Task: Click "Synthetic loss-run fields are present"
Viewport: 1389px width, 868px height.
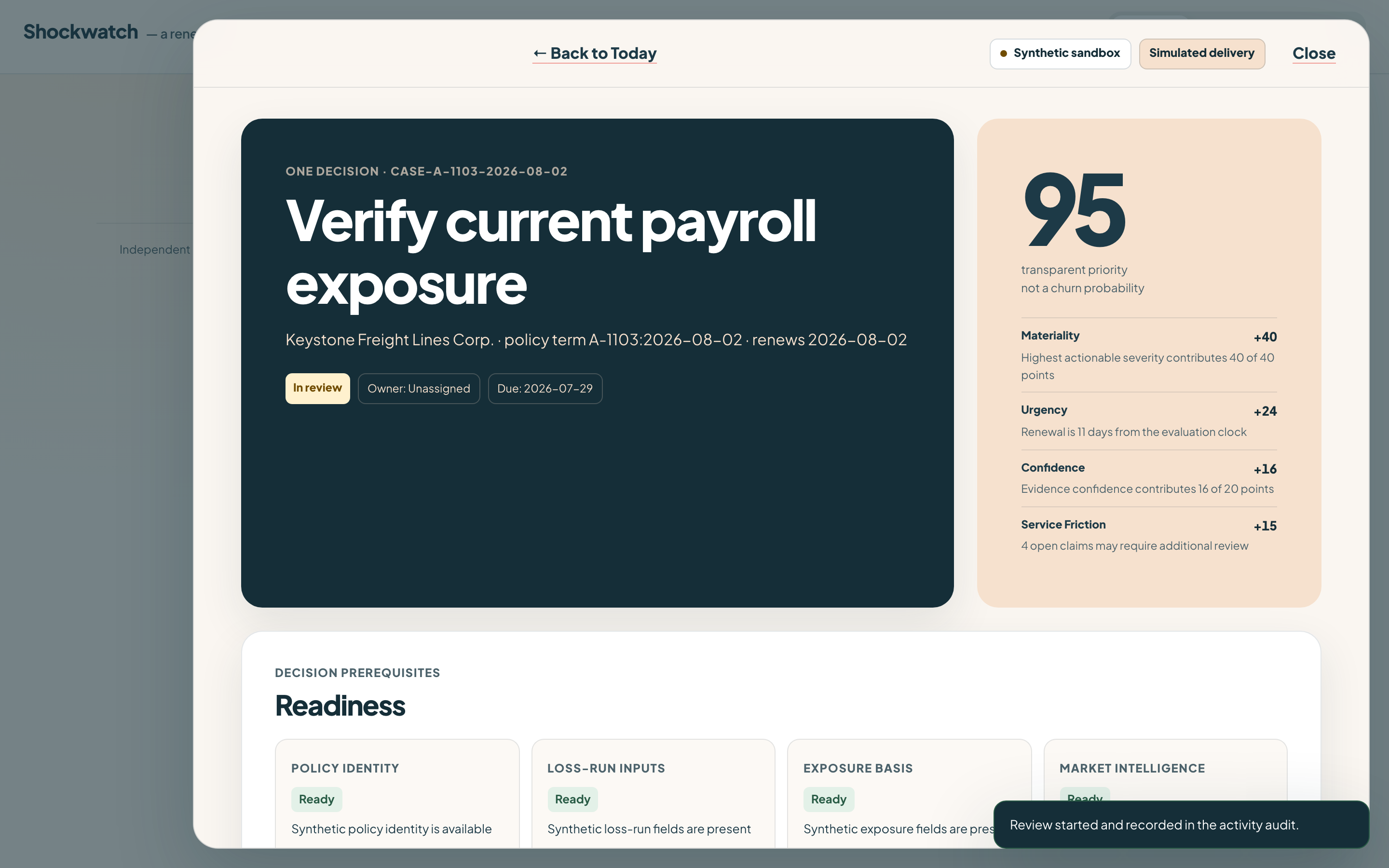Action: coord(649,829)
